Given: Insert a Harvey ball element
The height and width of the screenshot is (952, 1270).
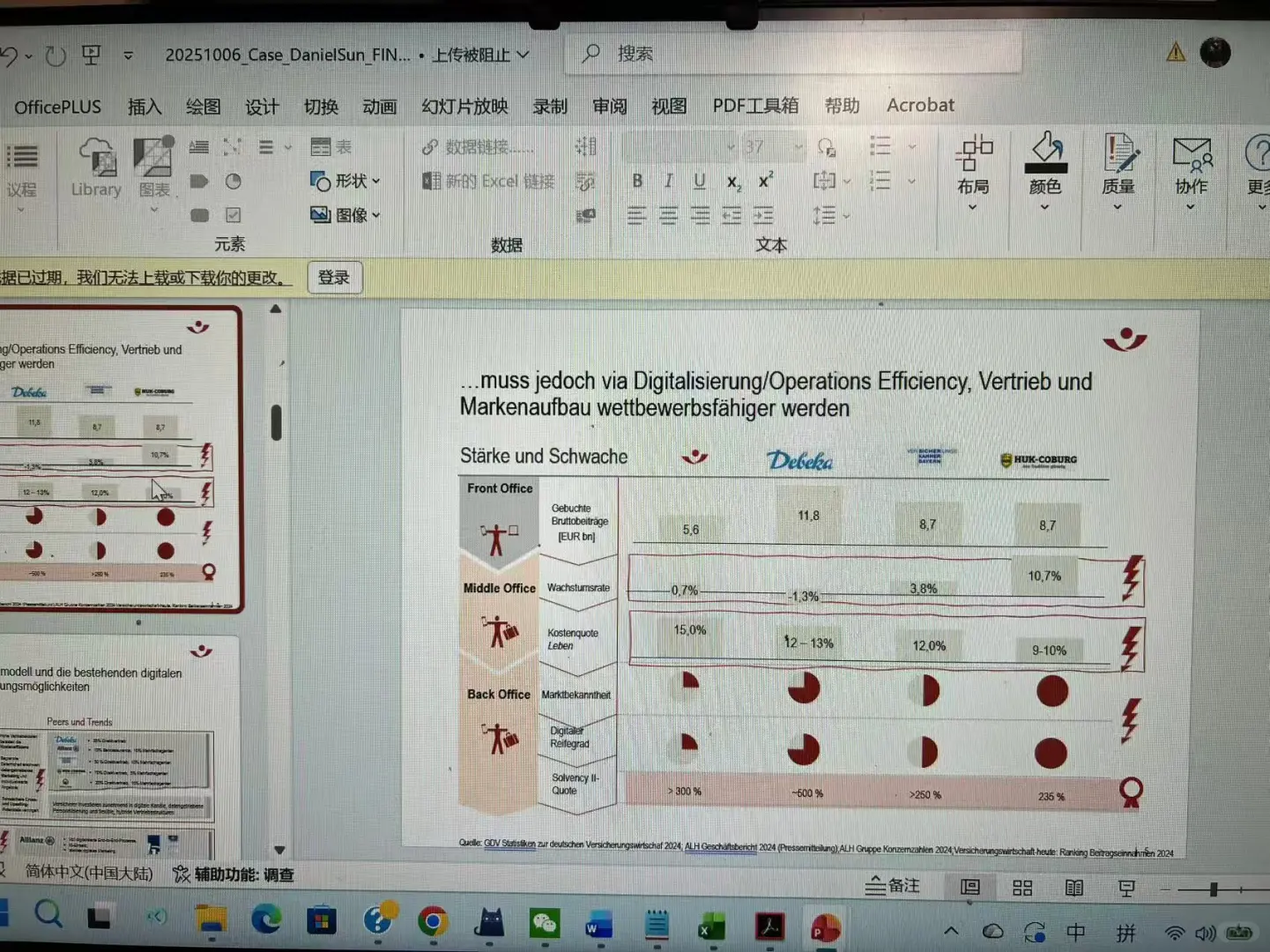Looking at the screenshot, I should (x=233, y=181).
